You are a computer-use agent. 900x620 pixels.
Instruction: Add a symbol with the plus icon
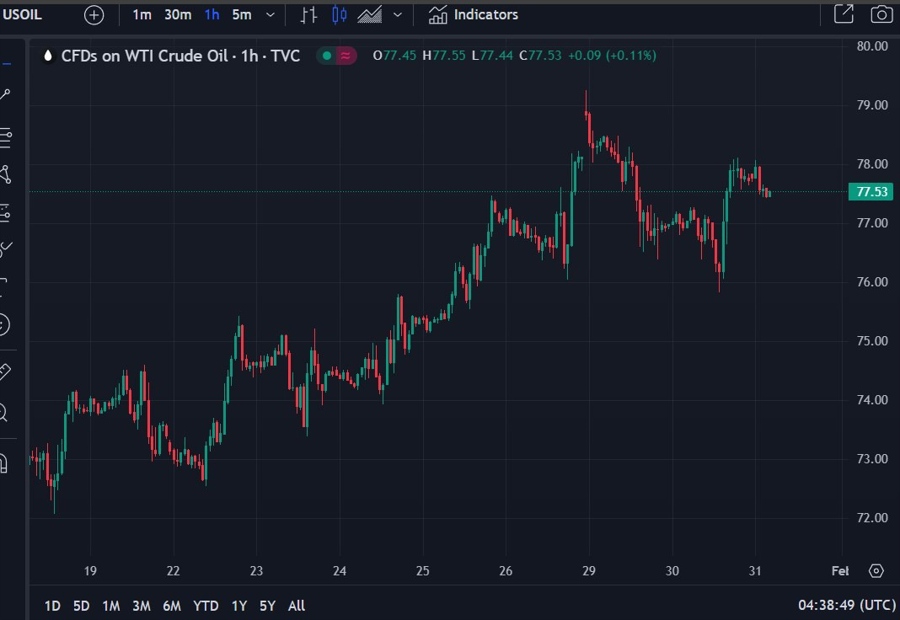click(x=94, y=15)
